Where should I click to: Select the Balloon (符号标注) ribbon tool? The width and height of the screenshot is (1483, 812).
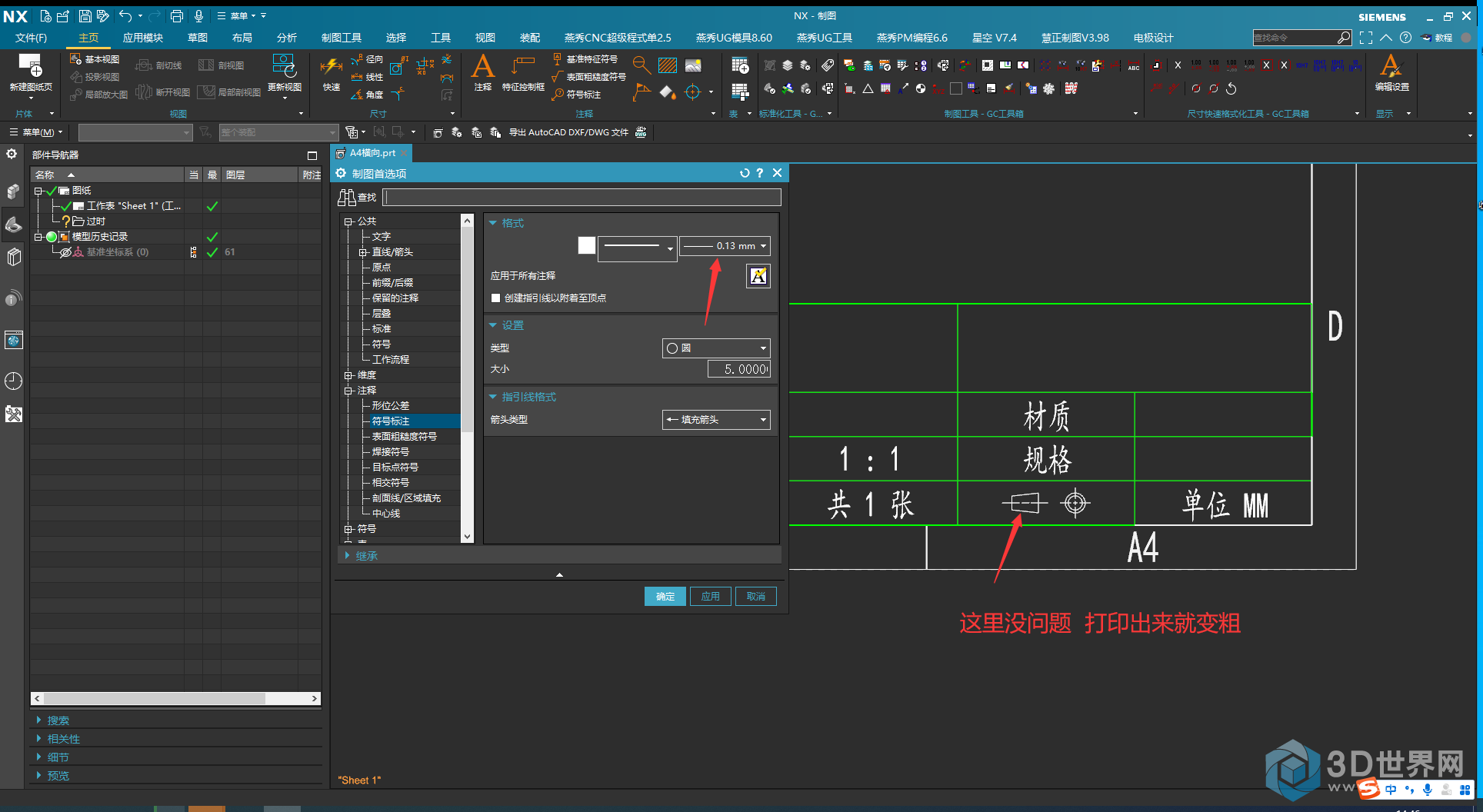pos(577,95)
